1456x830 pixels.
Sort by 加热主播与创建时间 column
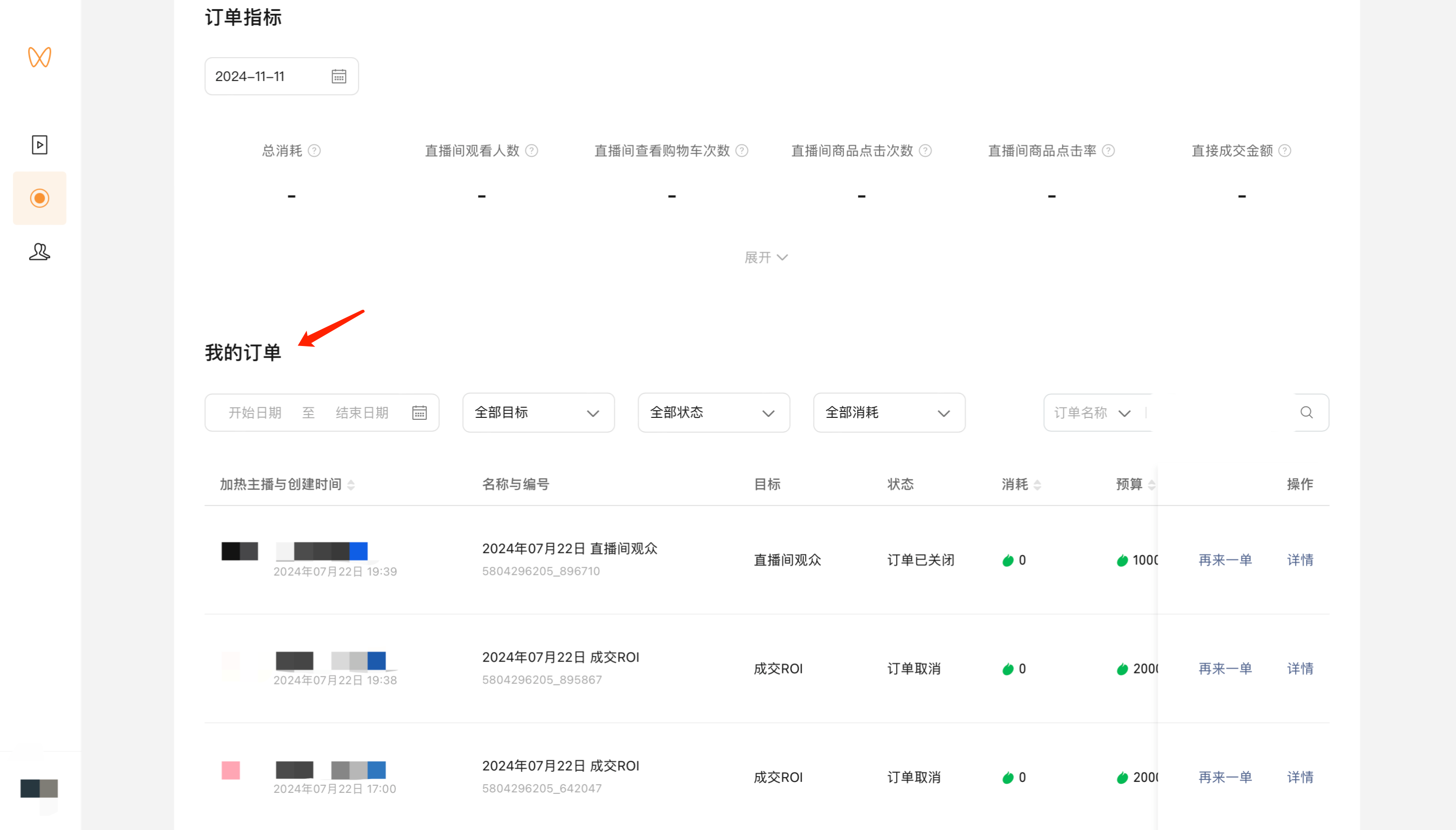point(351,484)
